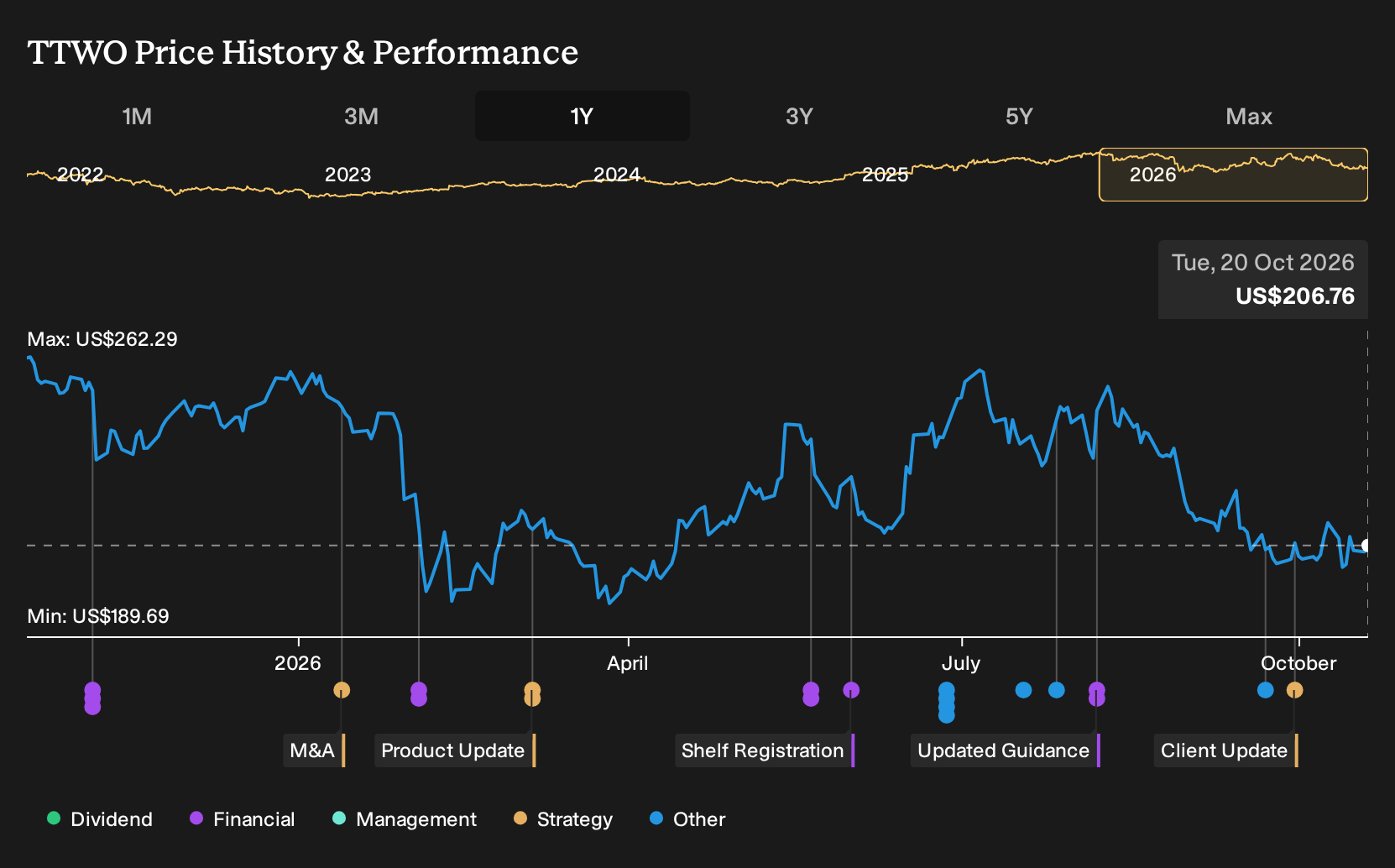This screenshot has height=868, width=1395.
Task: Click the 2024 label in overview chart
Action: [616, 175]
